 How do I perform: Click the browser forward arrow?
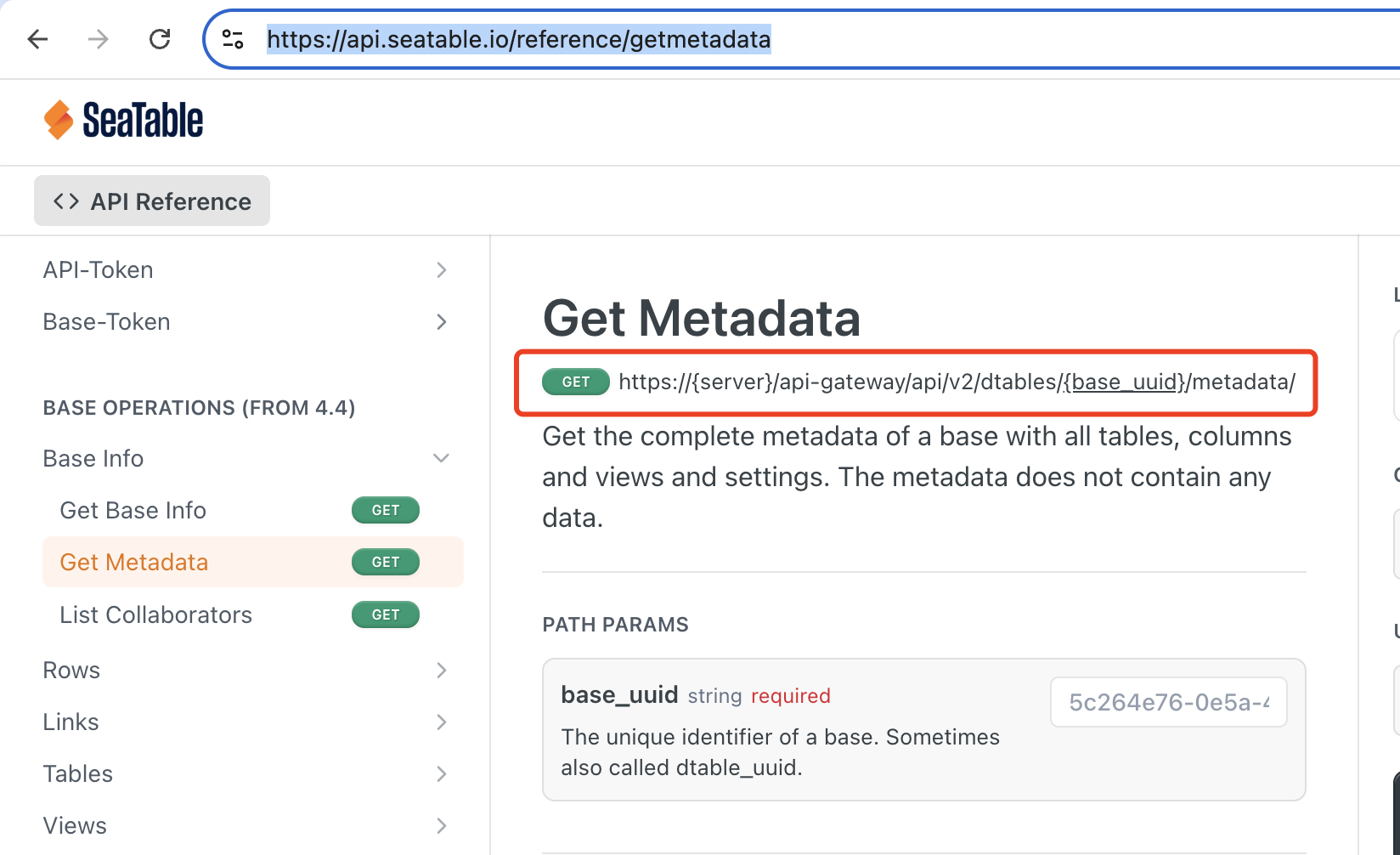(99, 39)
